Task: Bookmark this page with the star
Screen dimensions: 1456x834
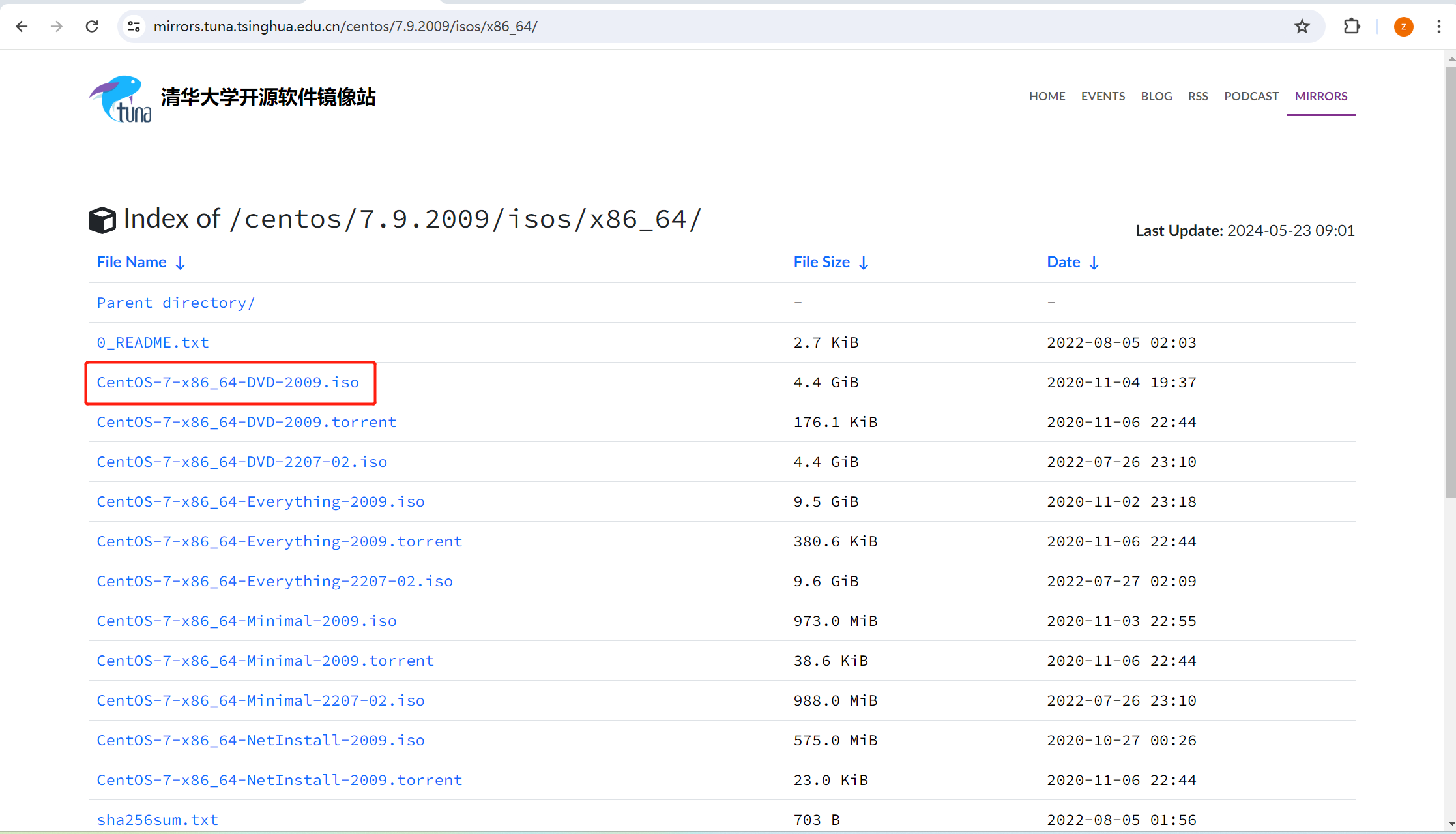Action: tap(1302, 26)
